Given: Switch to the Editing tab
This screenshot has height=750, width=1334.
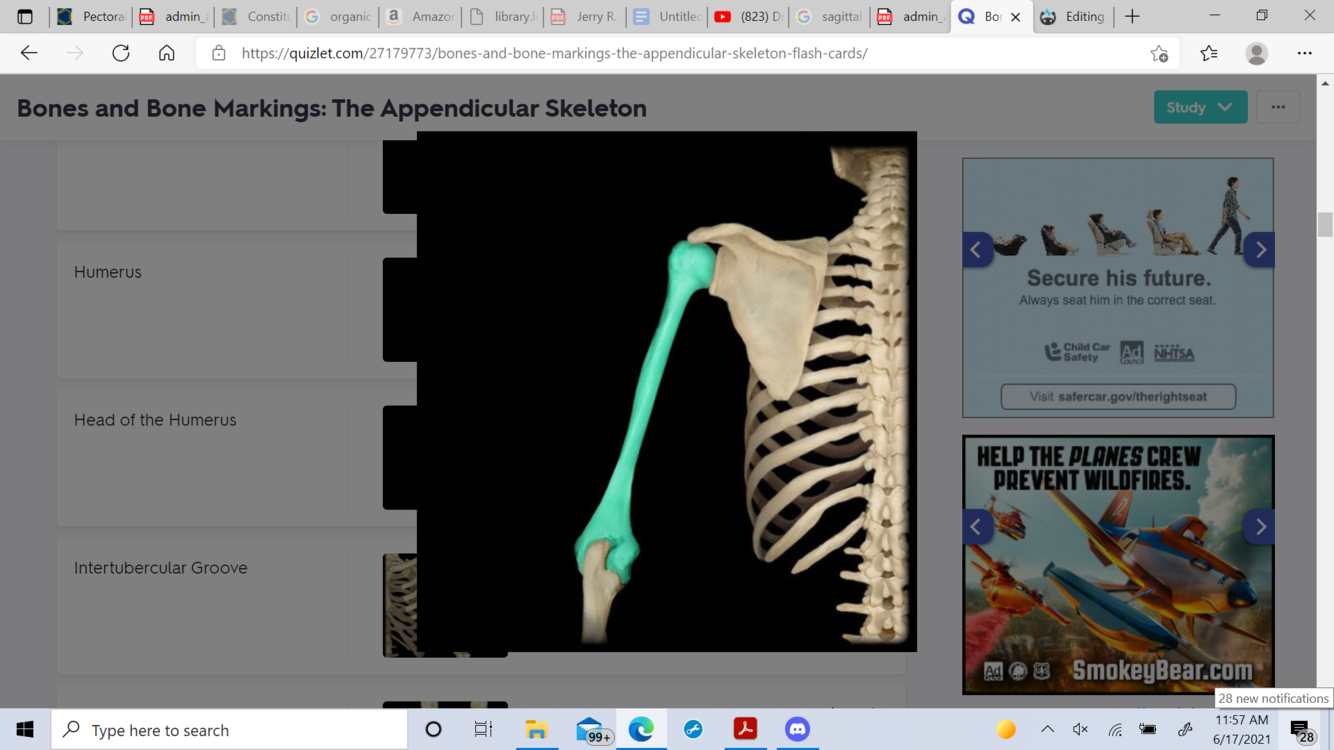Looking at the screenshot, I should [1073, 16].
